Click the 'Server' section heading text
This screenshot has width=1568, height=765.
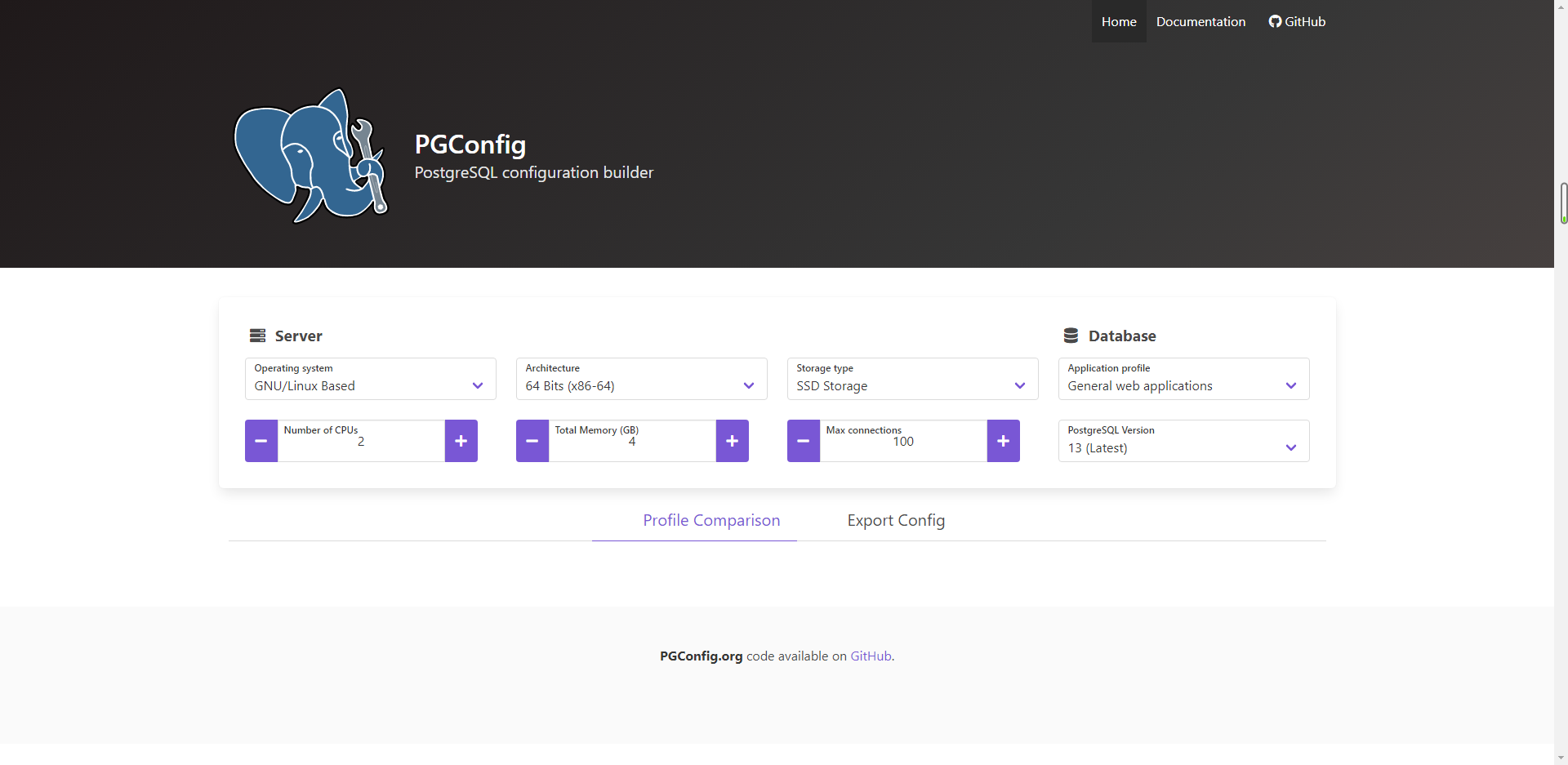pyautogui.click(x=298, y=336)
